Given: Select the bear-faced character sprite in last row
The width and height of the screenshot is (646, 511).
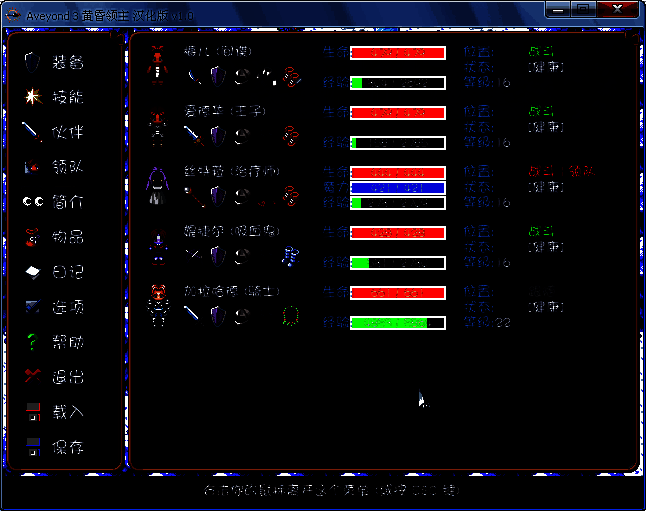Looking at the screenshot, I should coord(158,304).
